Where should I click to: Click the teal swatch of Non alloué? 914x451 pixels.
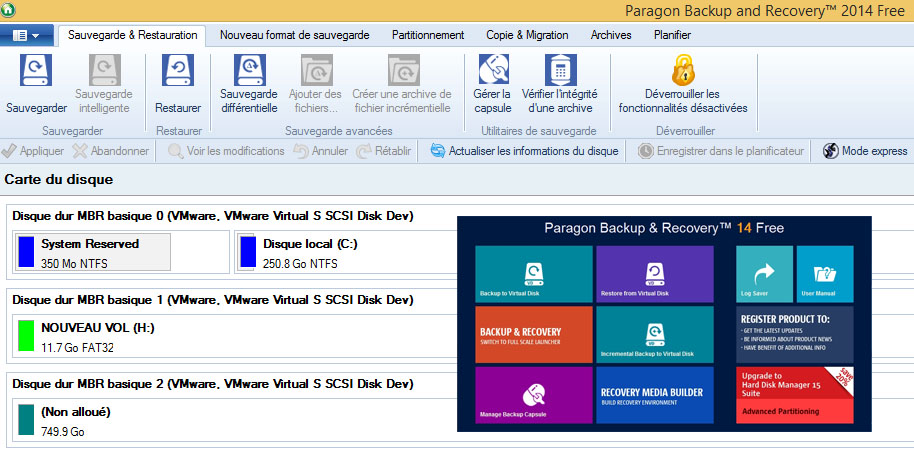pyautogui.click(x=26, y=419)
